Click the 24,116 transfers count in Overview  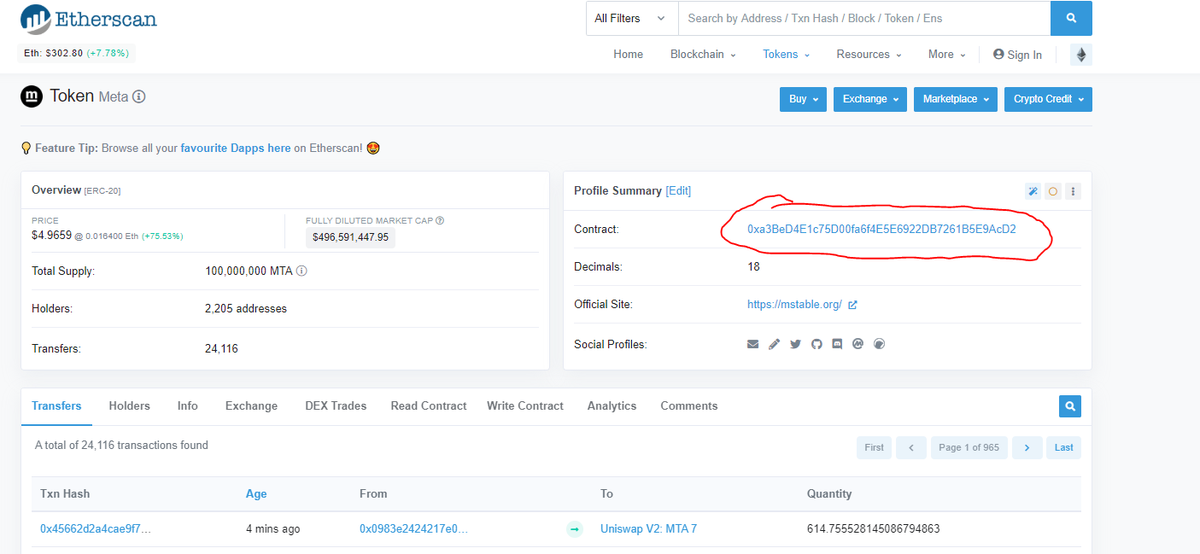221,349
